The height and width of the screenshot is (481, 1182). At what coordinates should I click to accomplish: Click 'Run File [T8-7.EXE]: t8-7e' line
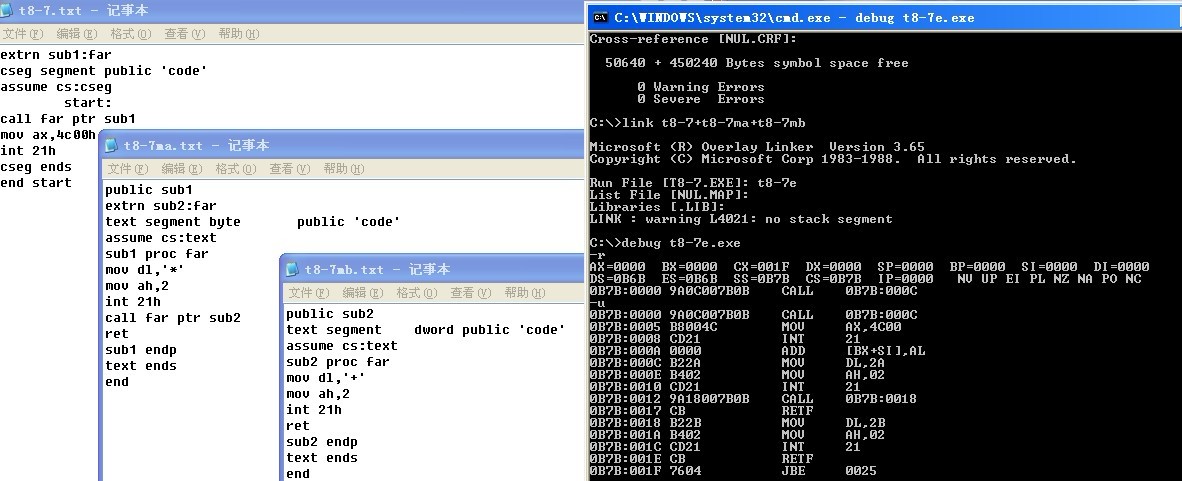(693, 182)
